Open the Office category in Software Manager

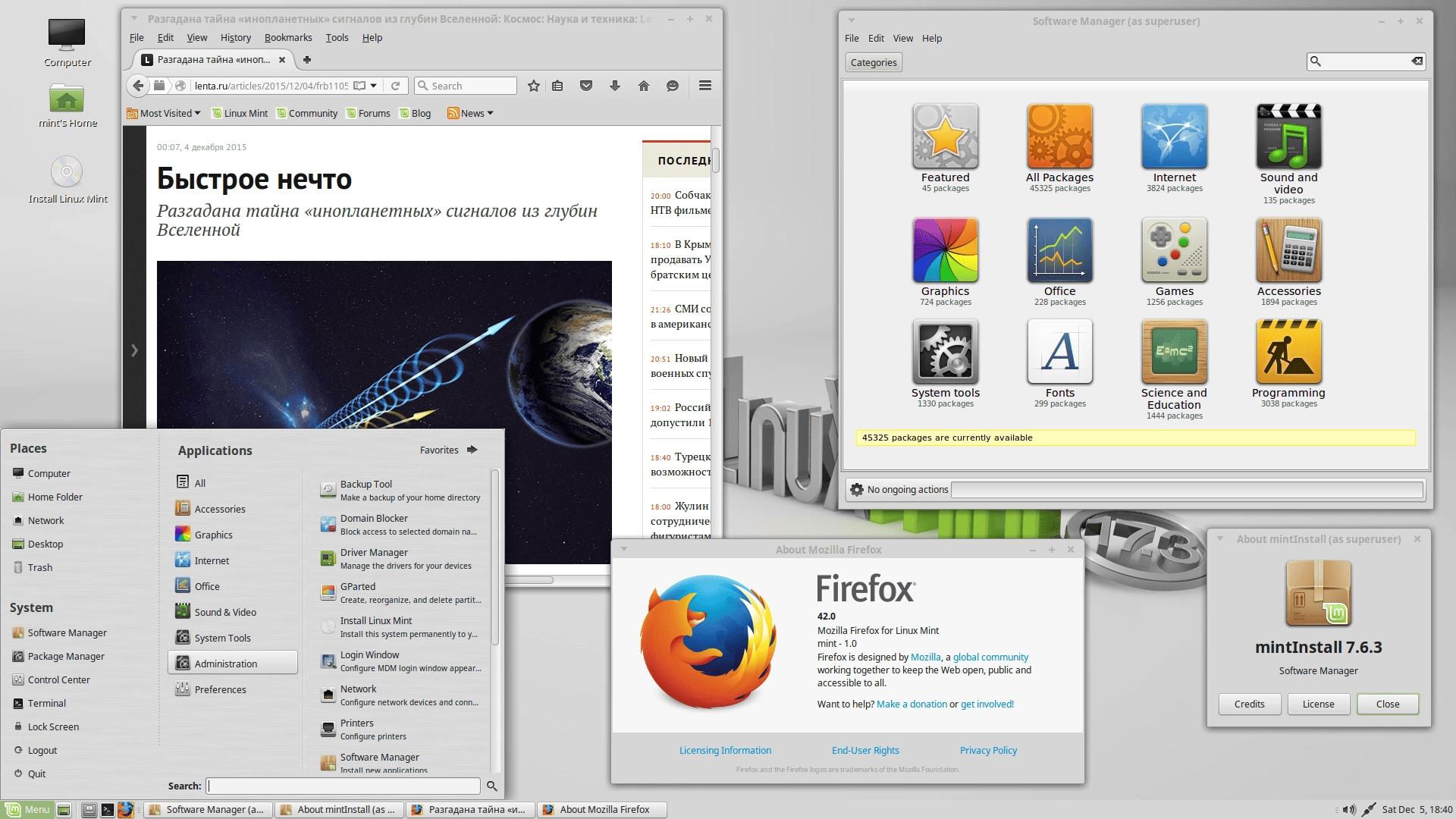pyautogui.click(x=1059, y=262)
